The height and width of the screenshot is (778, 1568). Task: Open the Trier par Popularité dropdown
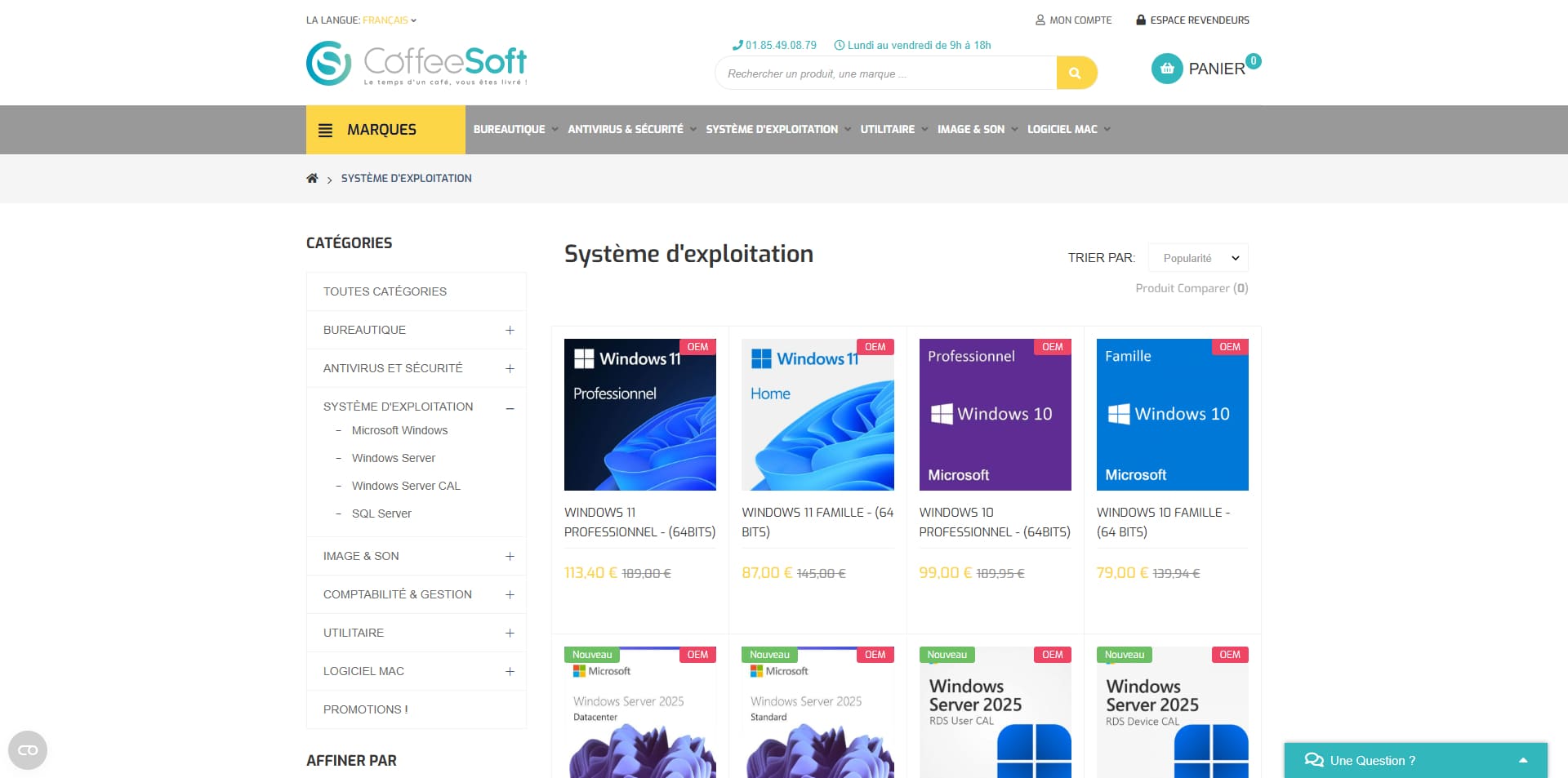1198,258
